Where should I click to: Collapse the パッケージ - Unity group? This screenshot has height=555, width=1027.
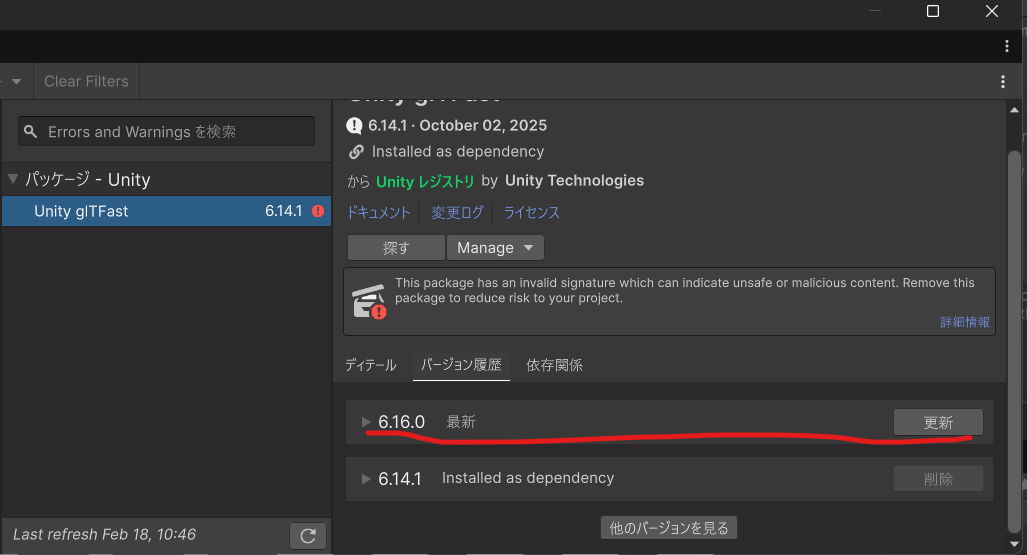13,179
